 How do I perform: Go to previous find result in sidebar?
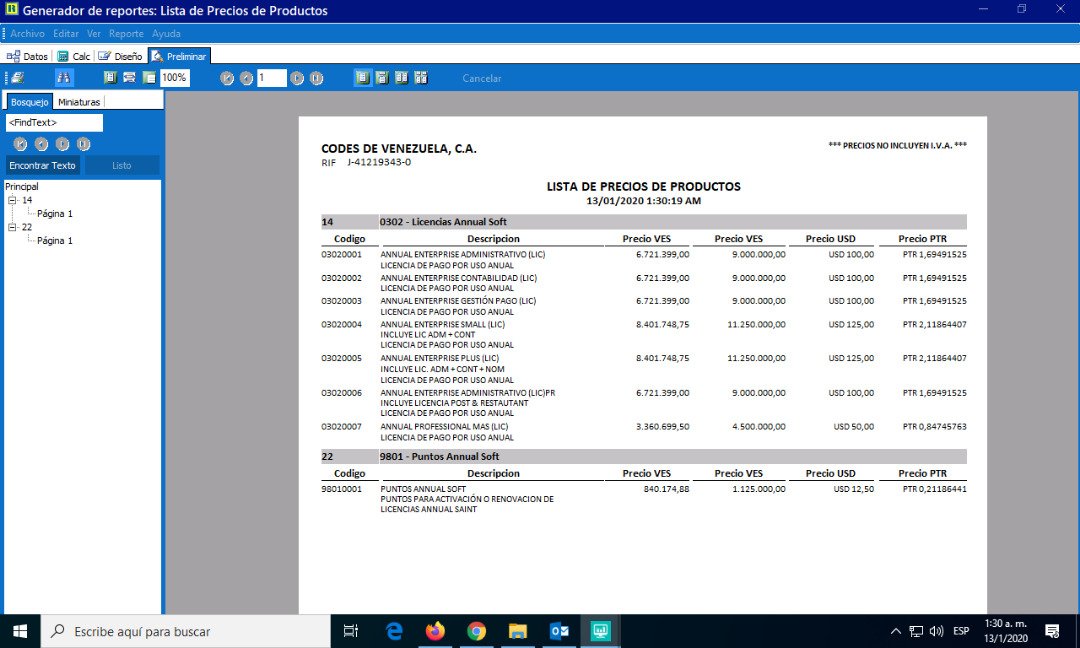[41, 144]
